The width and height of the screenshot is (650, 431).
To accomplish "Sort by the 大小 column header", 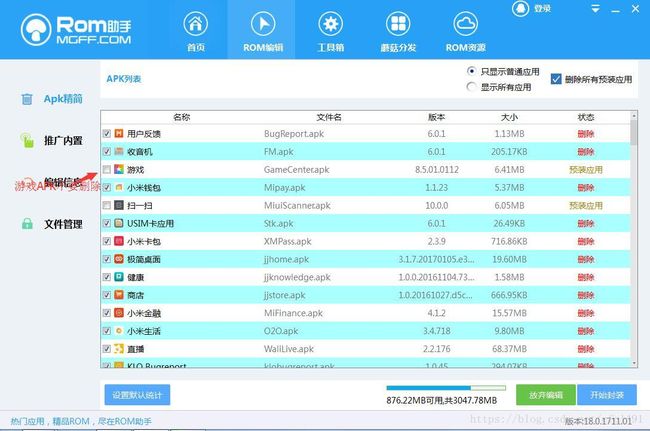I will pyautogui.click(x=509, y=117).
